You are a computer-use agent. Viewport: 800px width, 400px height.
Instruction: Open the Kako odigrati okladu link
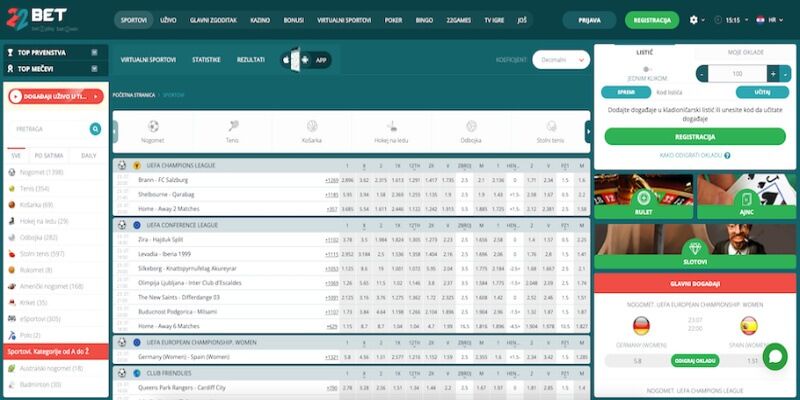pos(691,156)
